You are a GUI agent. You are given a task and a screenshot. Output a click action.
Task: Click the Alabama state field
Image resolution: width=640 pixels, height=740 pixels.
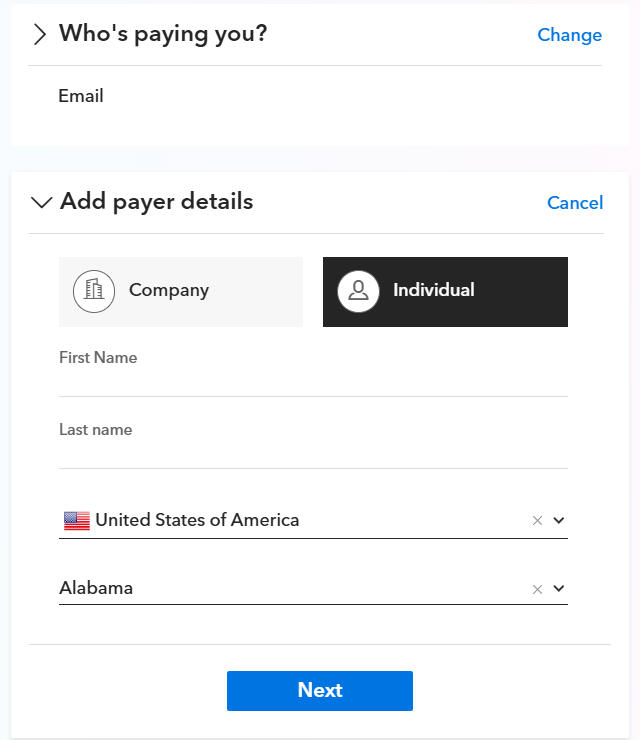(x=313, y=589)
